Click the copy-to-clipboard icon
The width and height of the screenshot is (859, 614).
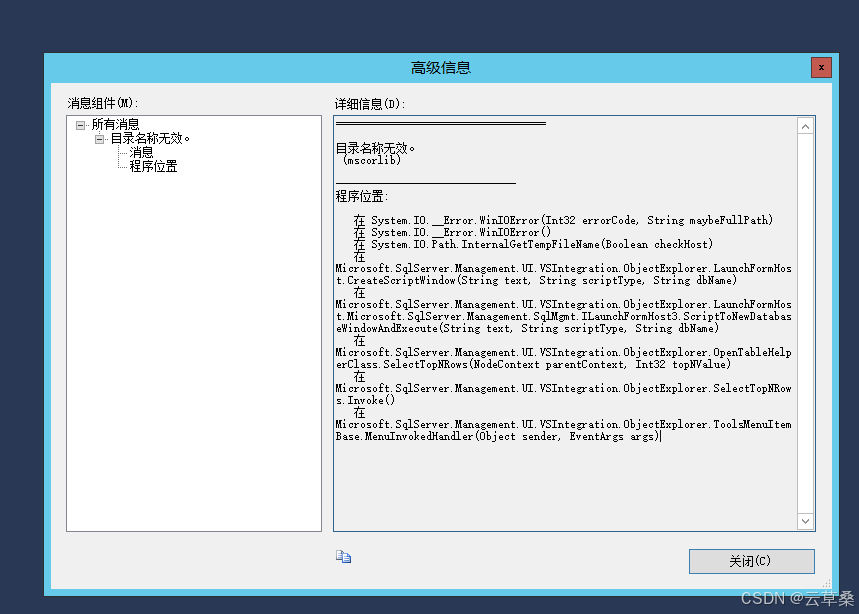344,557
